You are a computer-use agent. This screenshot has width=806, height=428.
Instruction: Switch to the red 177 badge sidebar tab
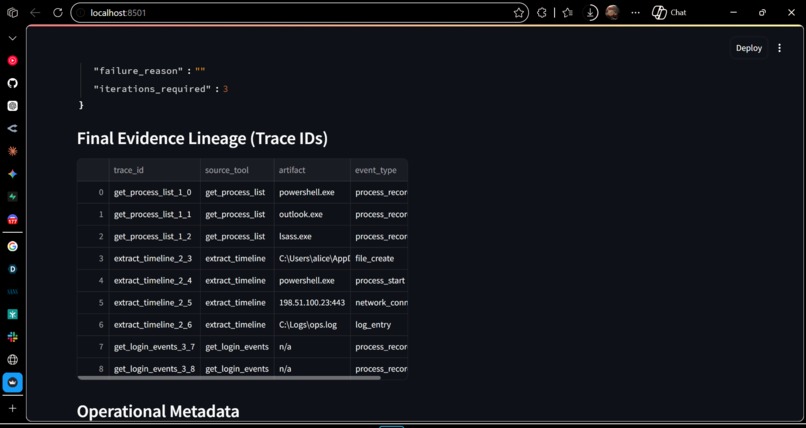coord(12,219)
